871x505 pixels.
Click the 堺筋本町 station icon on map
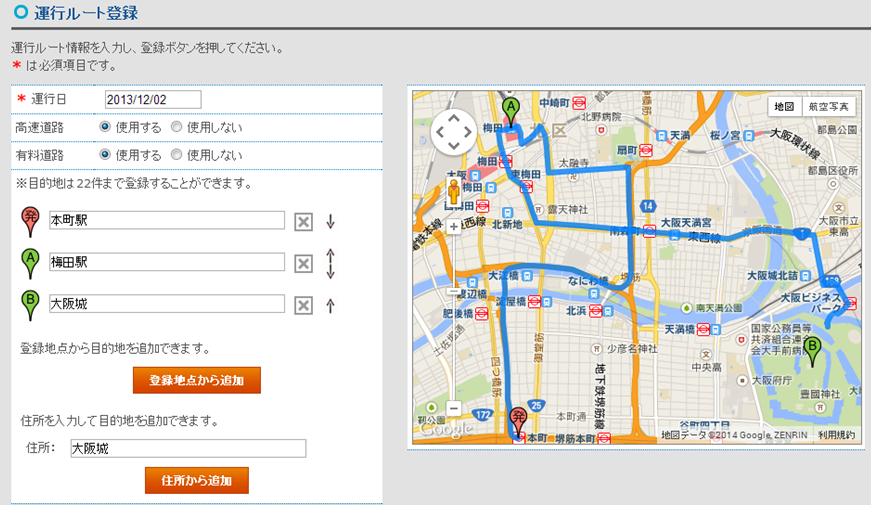(x=604, y=438)
